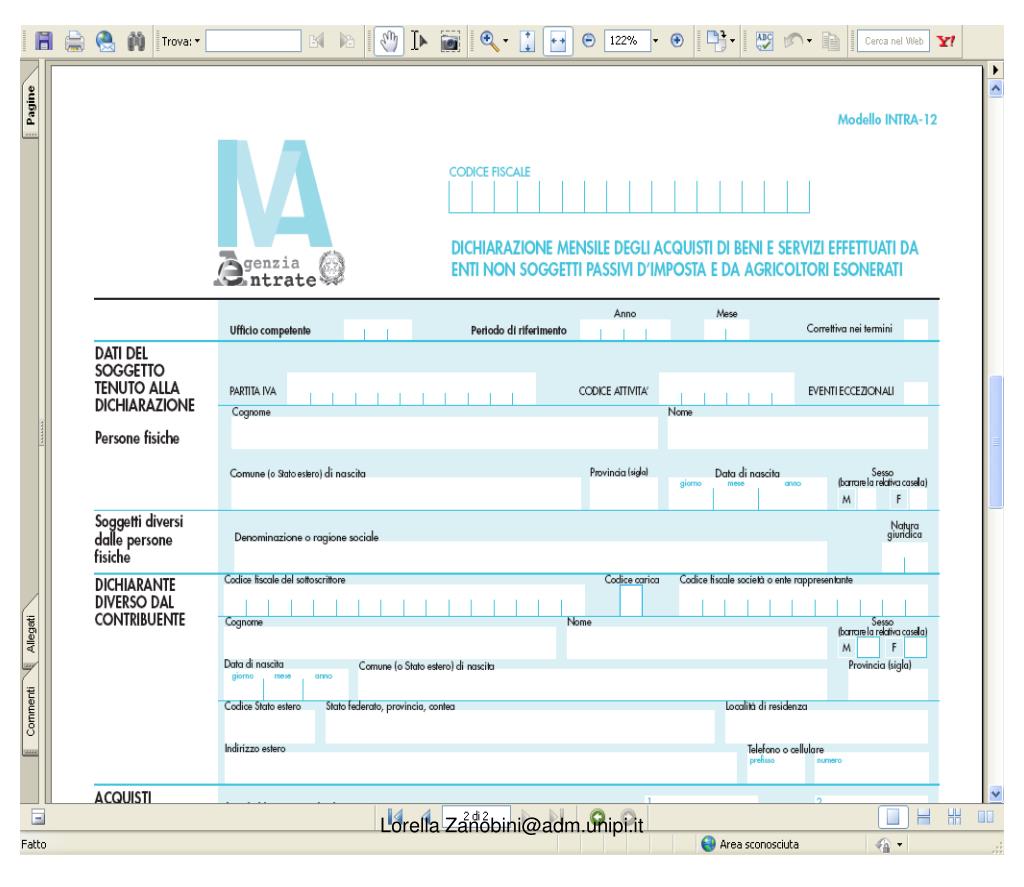Go to the previous search result
1024x887 pixels.
(317, 41)
